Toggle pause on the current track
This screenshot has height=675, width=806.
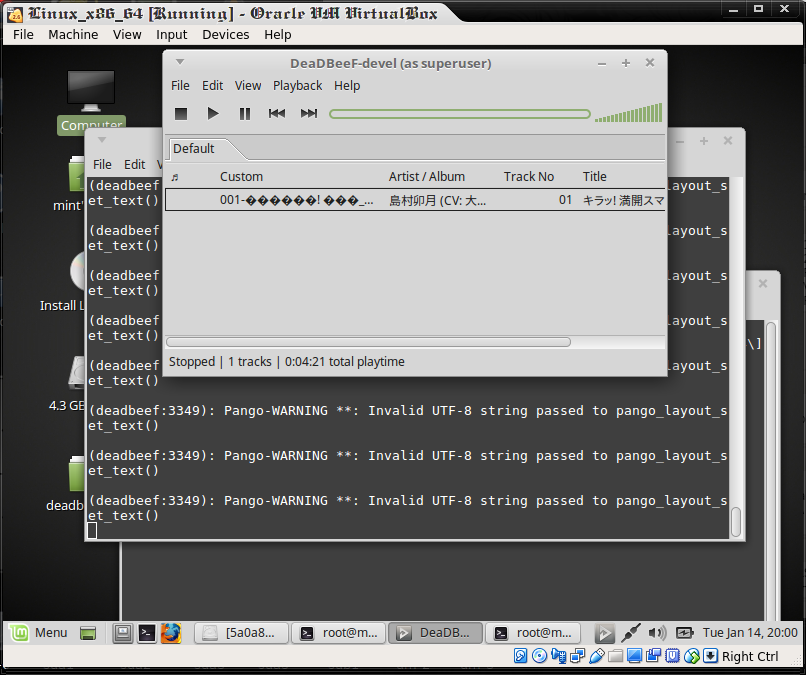click(x=244, y=113)
